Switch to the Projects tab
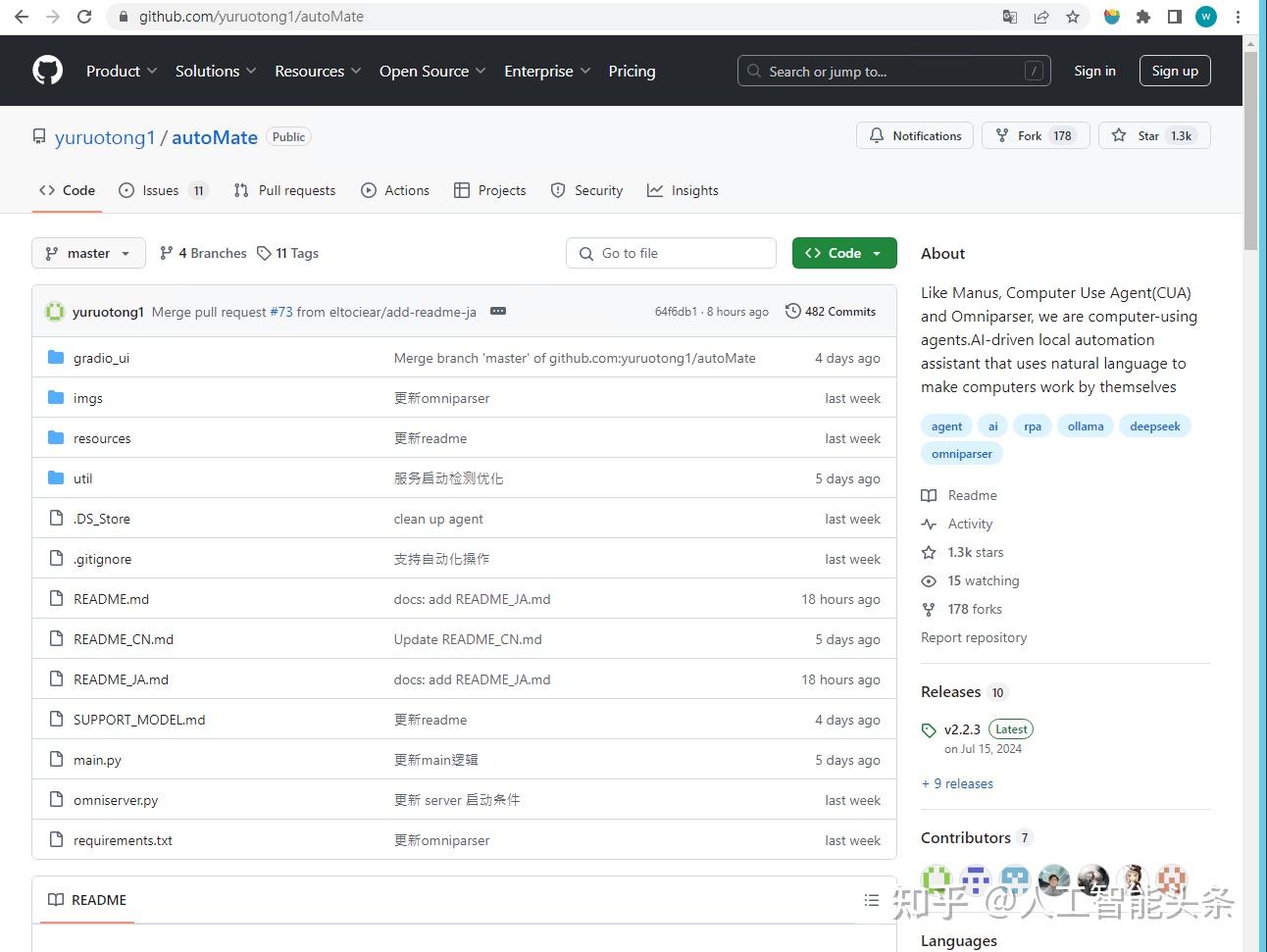Viewport: 1267px width, 952px height. point(490,190)
